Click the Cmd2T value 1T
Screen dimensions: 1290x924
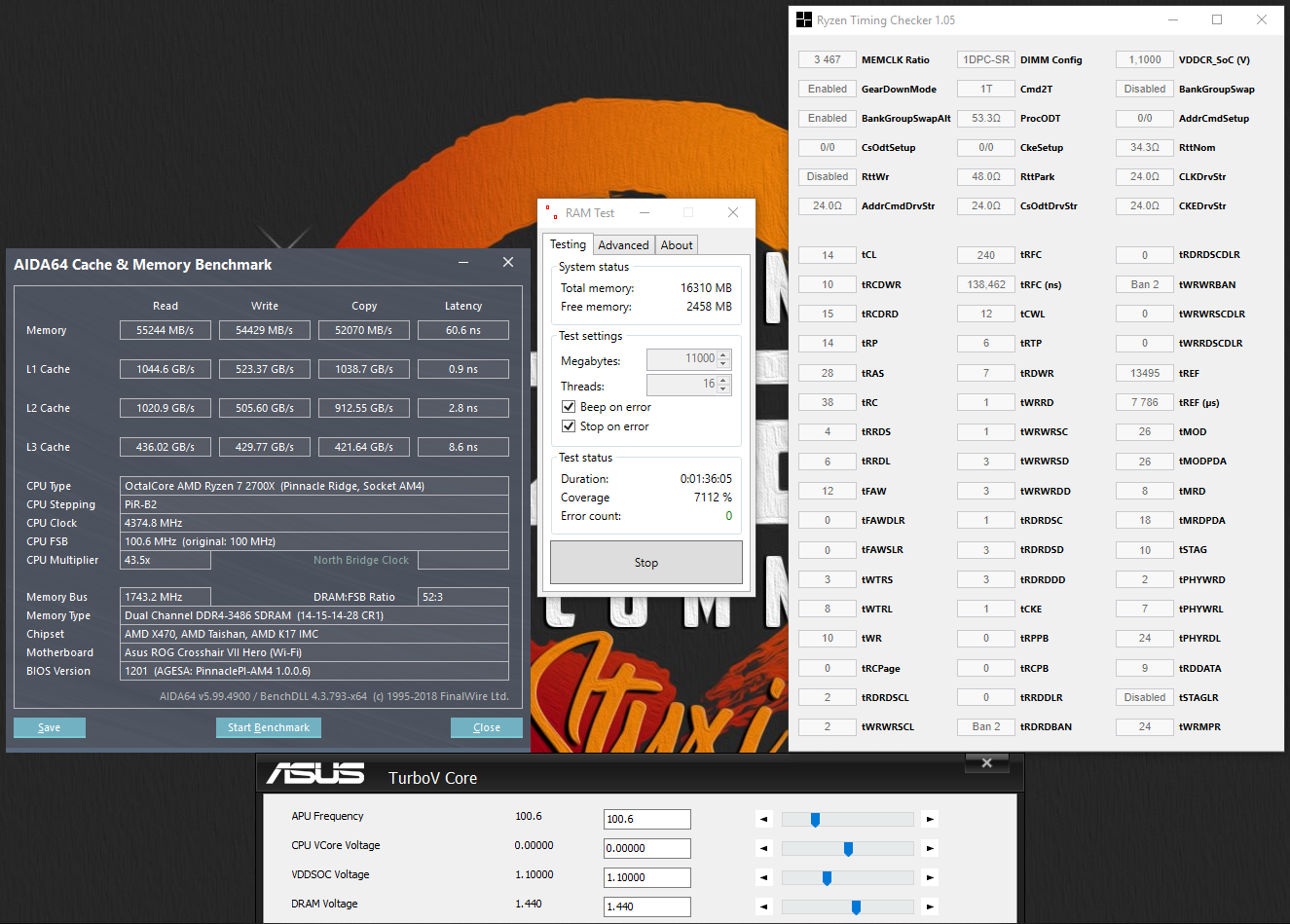coord(986,89)
